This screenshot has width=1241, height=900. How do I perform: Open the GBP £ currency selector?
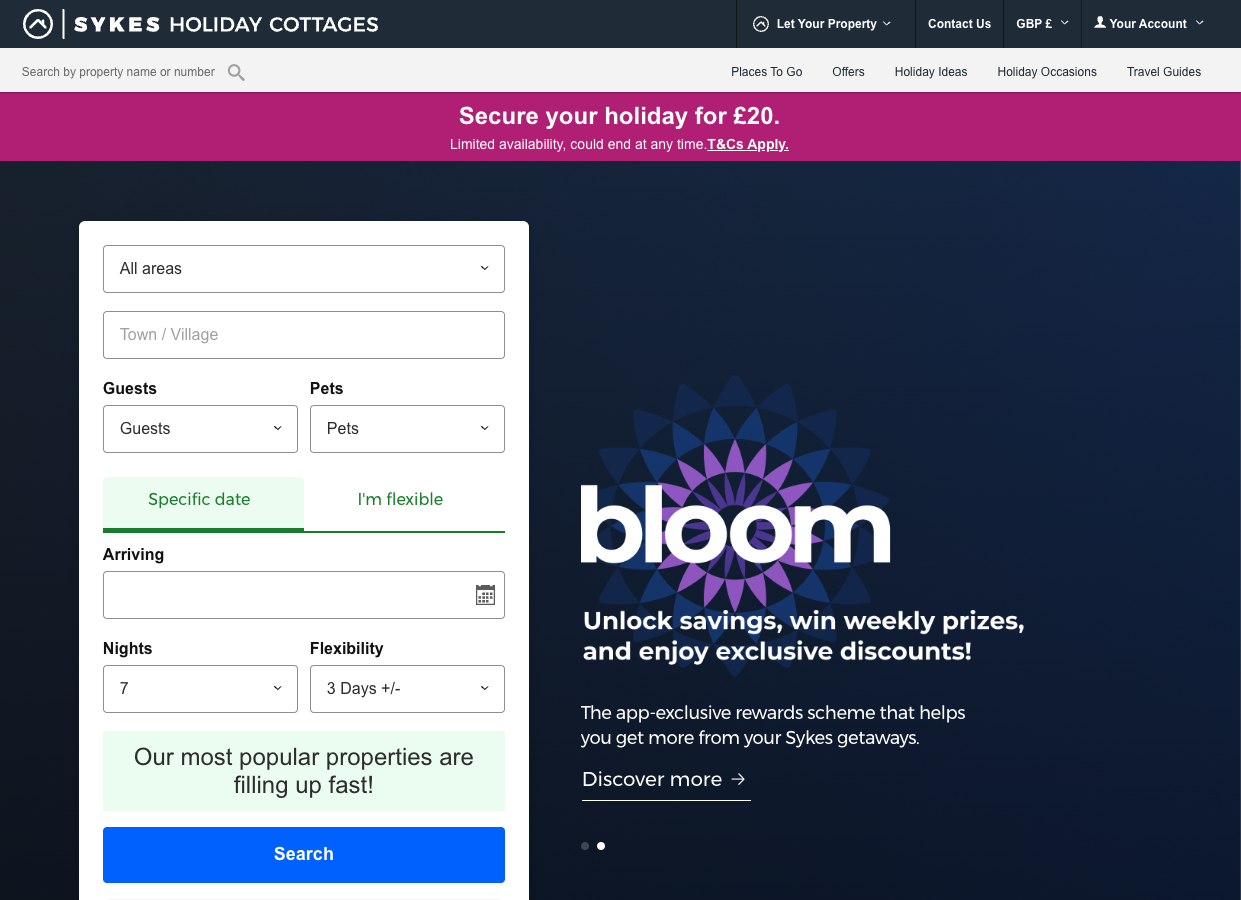1042,24
